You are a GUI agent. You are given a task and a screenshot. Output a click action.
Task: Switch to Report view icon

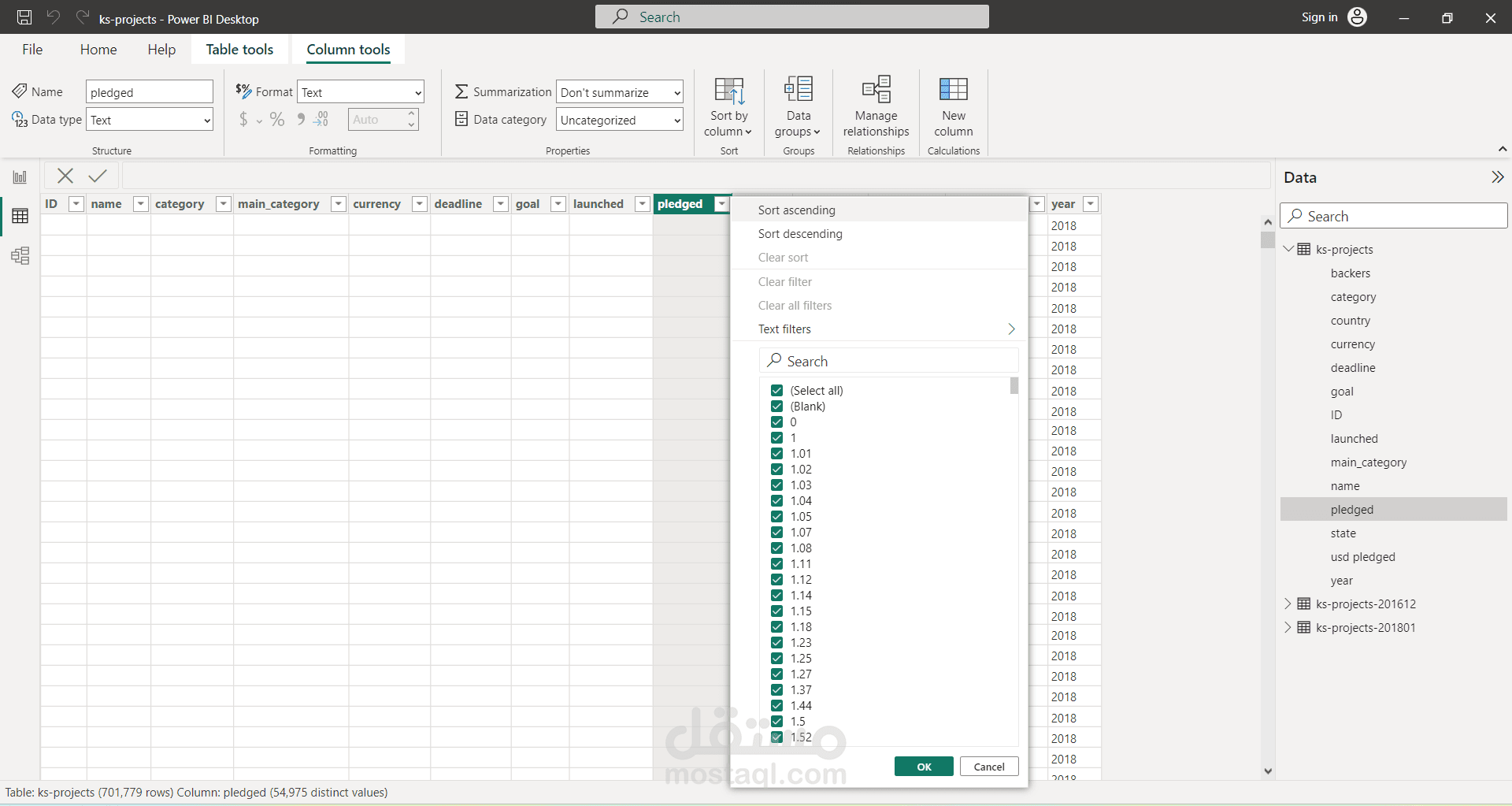click(x=20, y=177)
